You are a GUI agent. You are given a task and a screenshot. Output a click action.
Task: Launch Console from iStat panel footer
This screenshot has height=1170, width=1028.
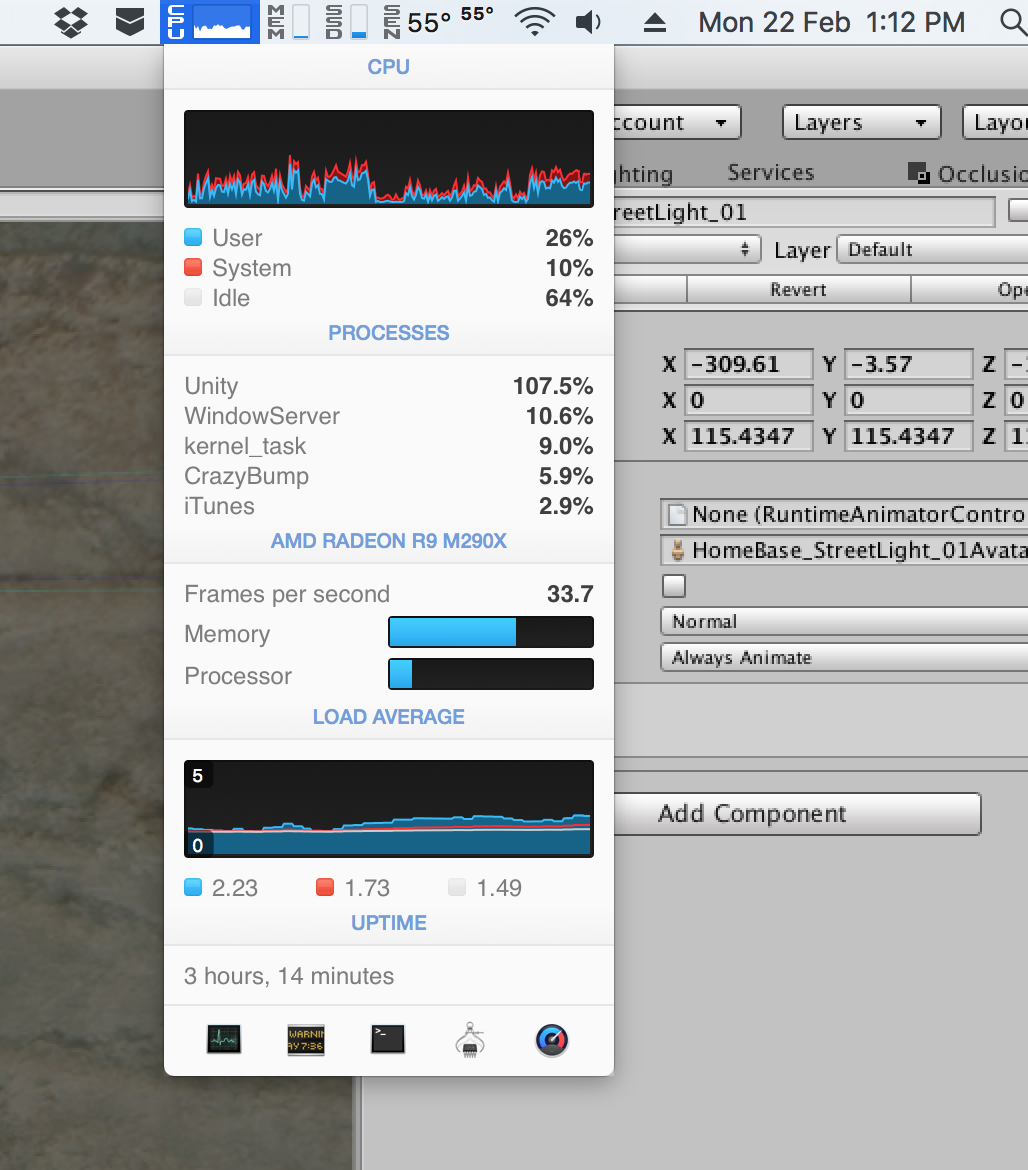coord(306,1039)
